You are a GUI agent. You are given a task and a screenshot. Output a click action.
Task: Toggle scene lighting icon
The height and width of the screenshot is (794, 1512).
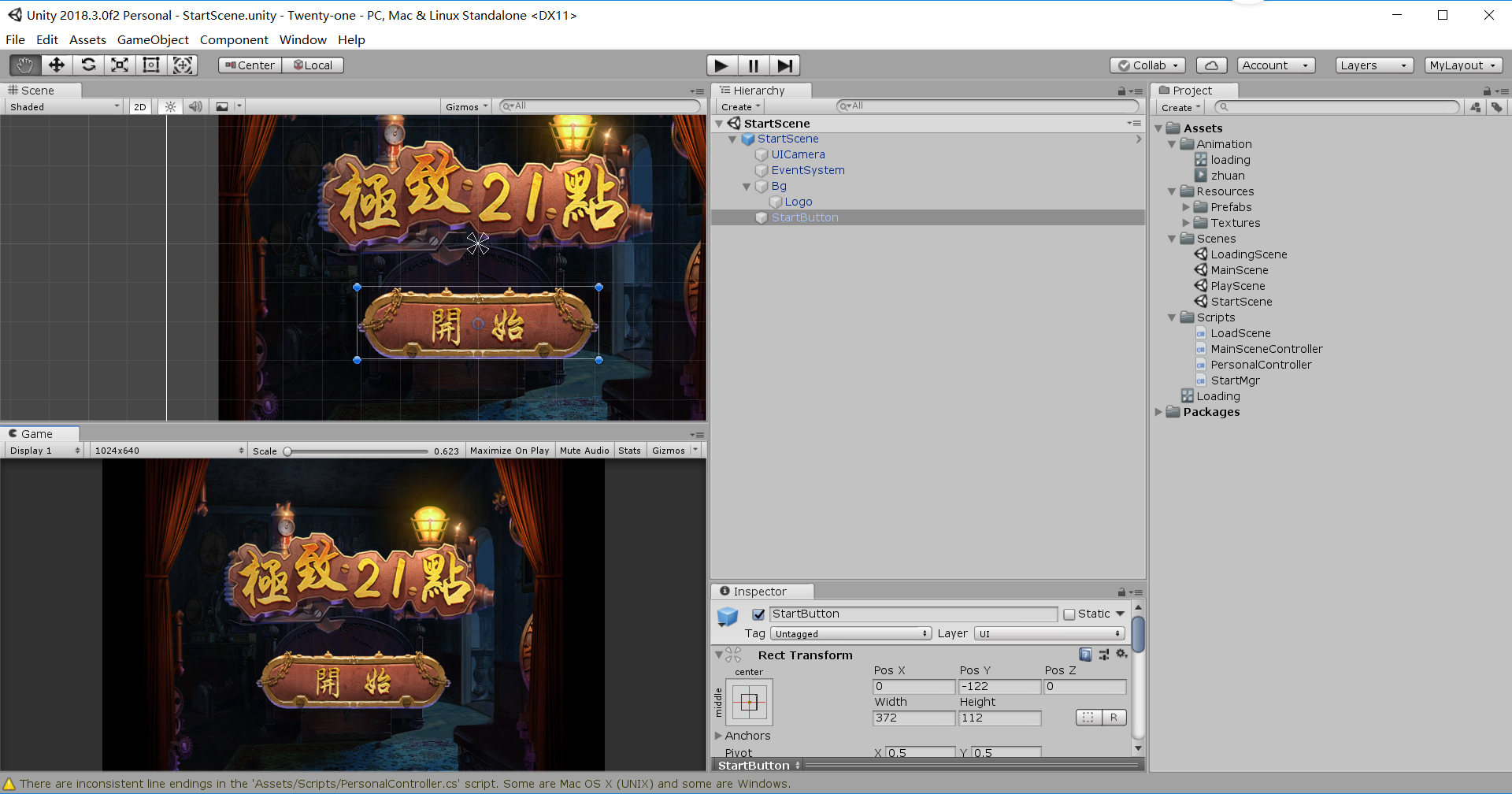170,106
